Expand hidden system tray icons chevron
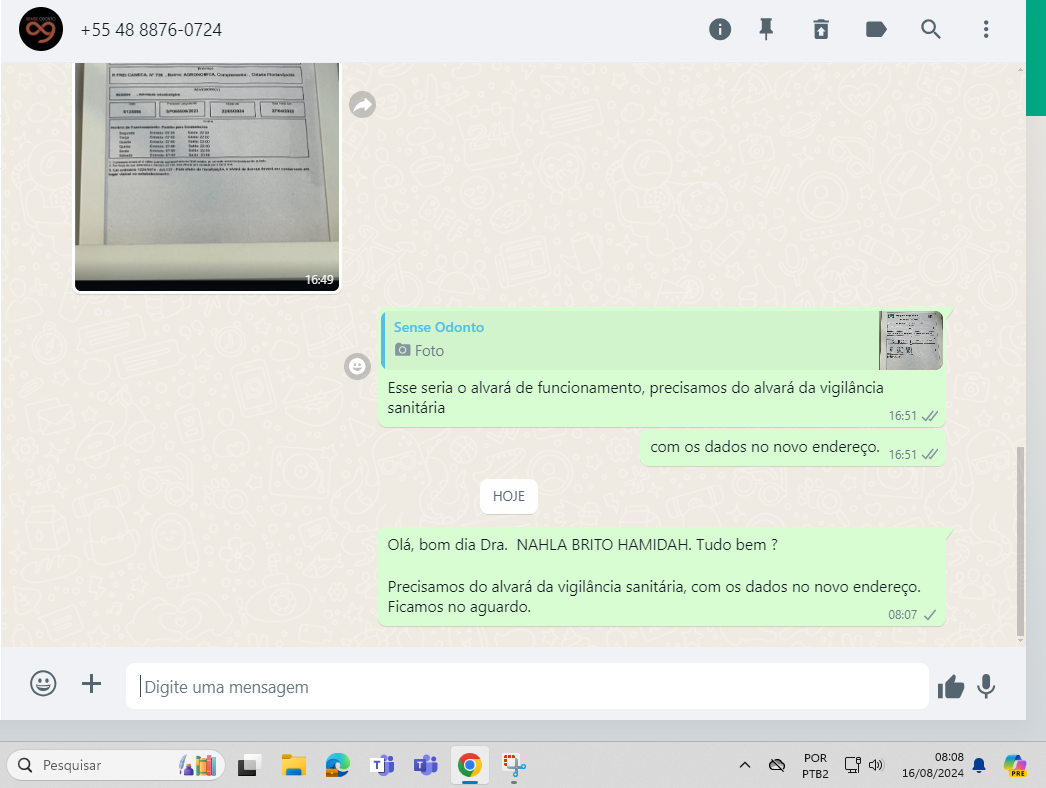 coord(744,766)
